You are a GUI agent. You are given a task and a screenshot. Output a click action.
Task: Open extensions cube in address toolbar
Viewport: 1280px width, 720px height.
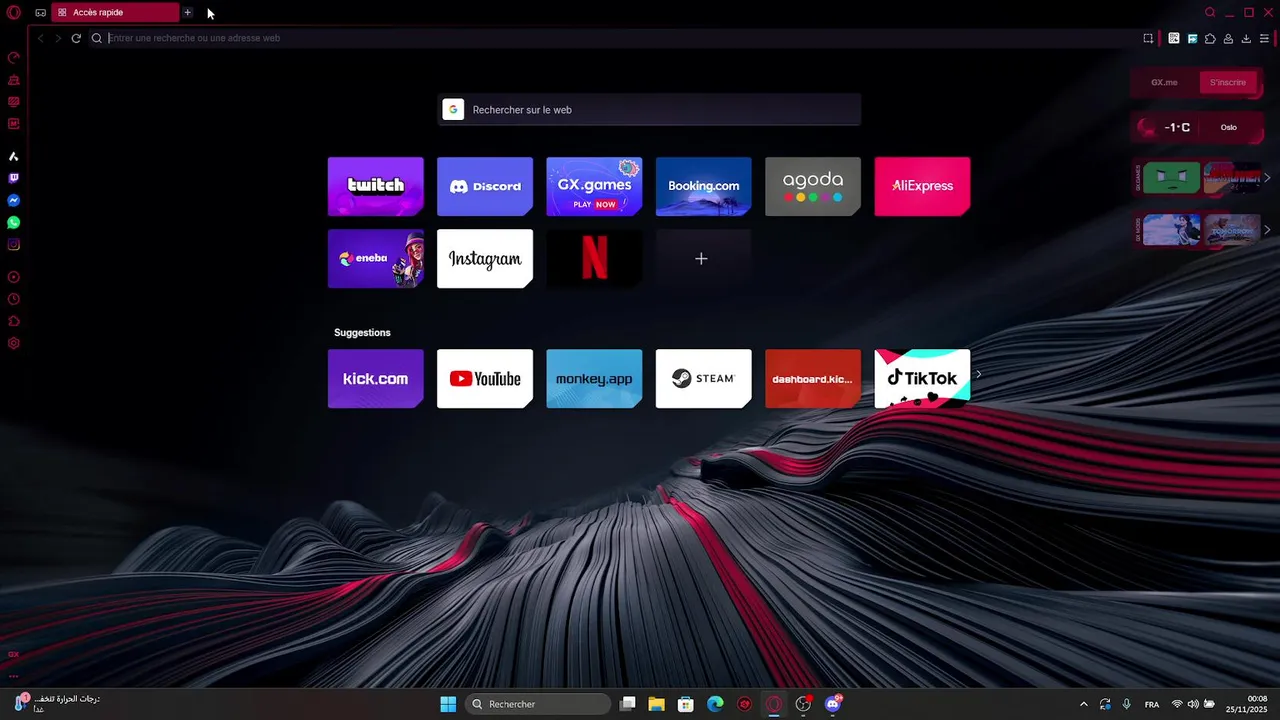[1210, 38]
